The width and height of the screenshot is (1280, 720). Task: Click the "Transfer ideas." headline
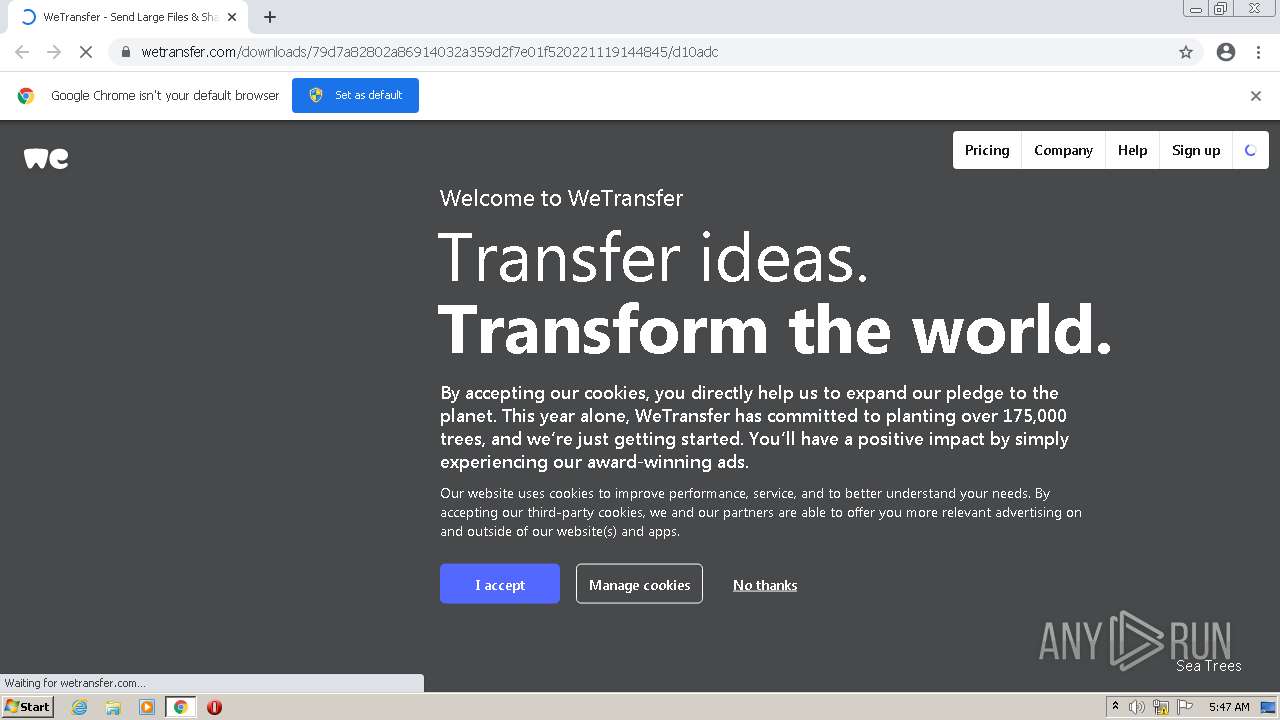[653, 257]
